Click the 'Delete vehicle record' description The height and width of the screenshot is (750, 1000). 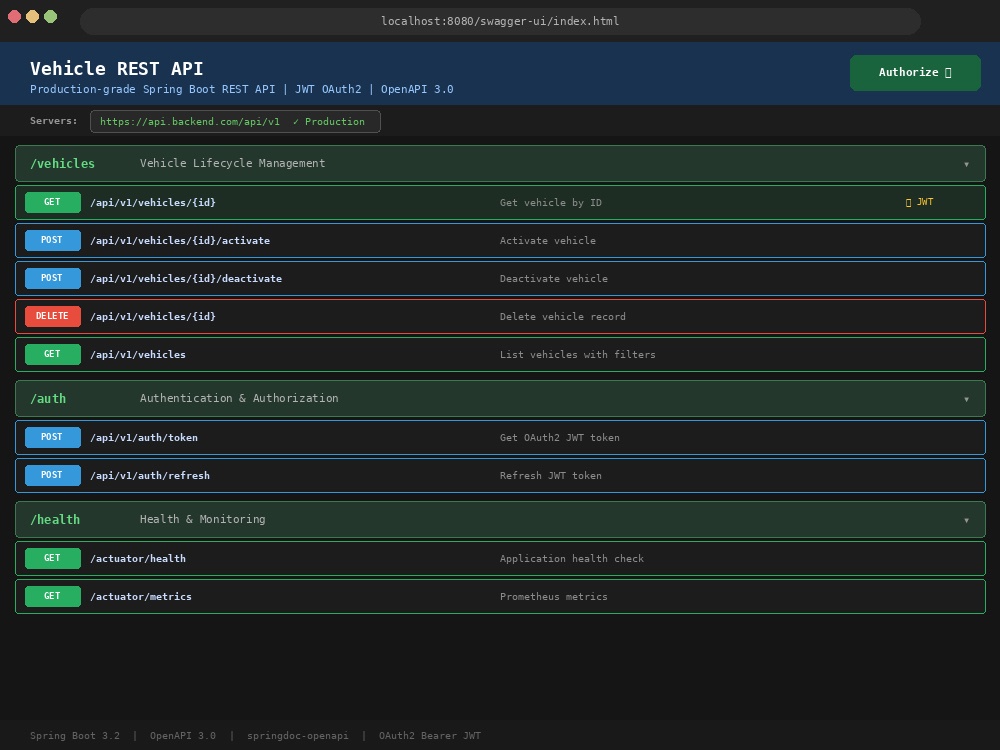point(562,316)
